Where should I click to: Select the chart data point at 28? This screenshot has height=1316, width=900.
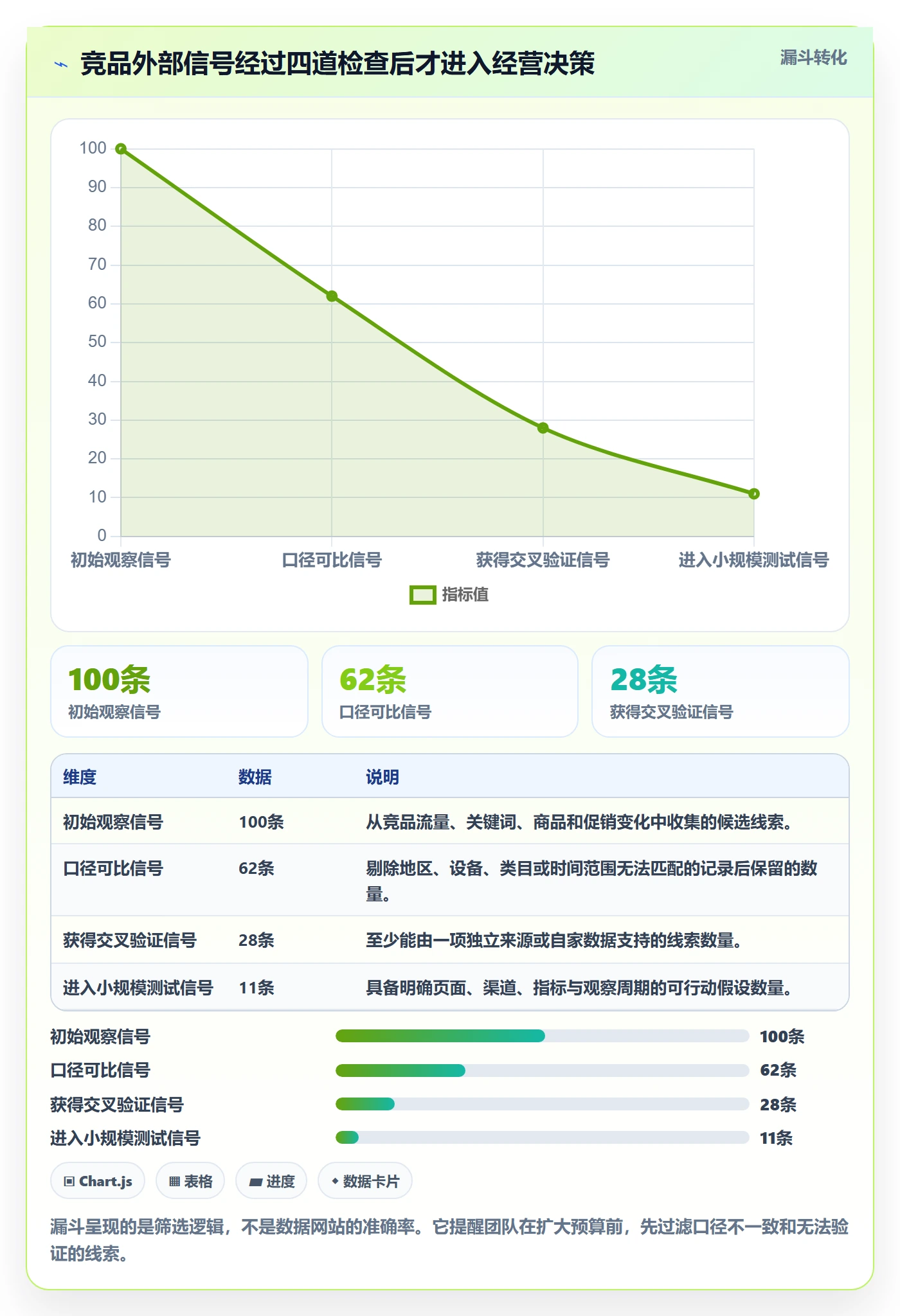[x=543, y=428]
